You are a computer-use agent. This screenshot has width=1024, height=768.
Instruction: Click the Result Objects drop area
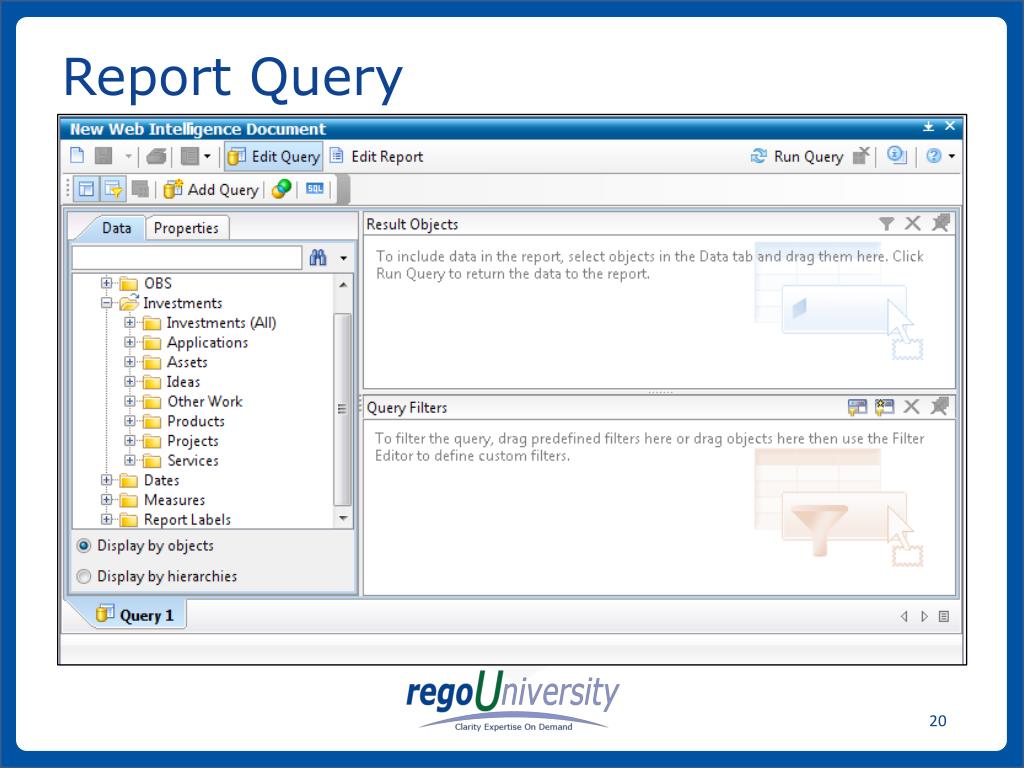pos(659,312)
